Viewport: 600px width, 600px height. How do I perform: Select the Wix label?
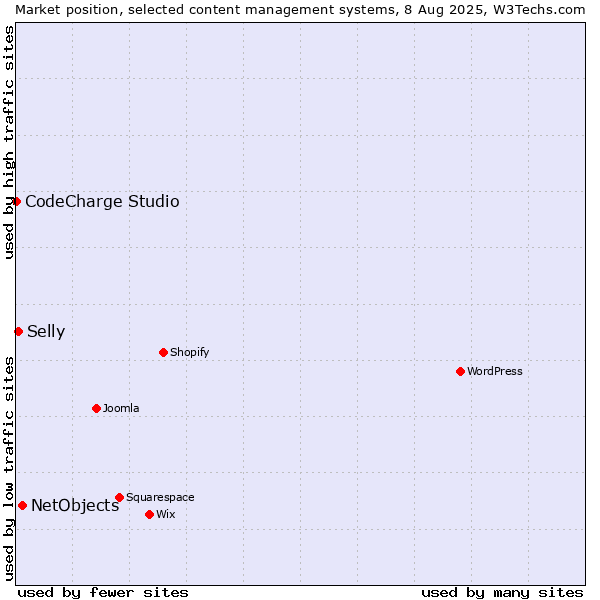click(166, 515)
